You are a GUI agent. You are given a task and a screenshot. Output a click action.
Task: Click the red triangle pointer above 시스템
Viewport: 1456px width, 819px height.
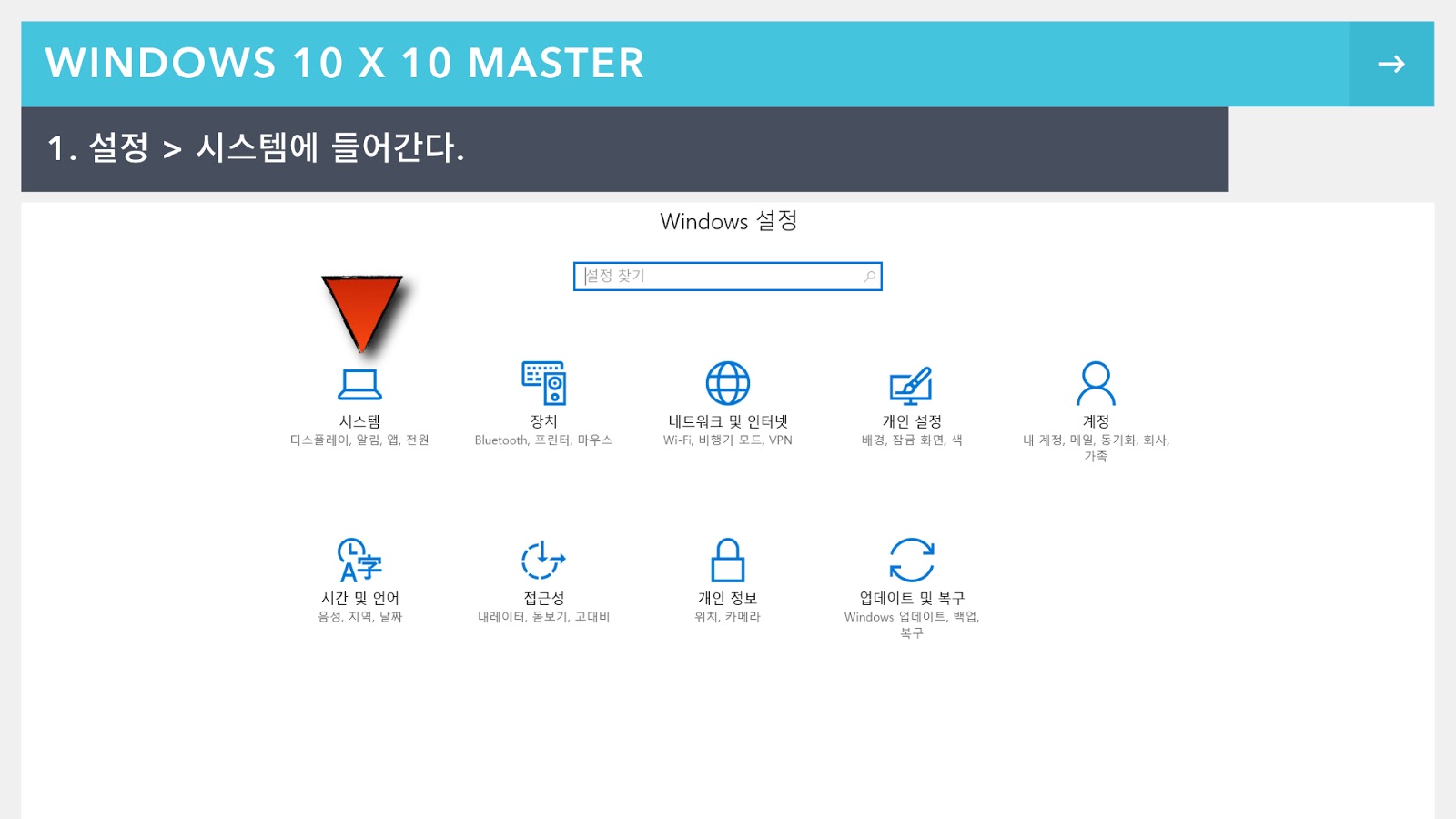tap(362, 312)
